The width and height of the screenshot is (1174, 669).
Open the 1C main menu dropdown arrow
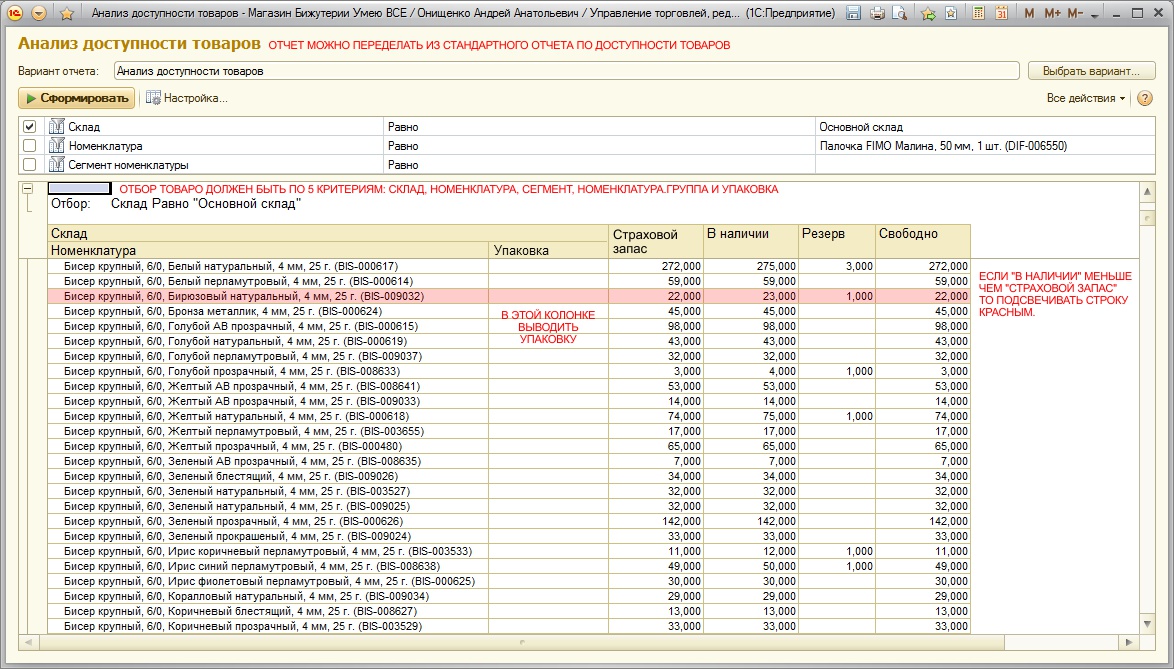pos(39,13)
